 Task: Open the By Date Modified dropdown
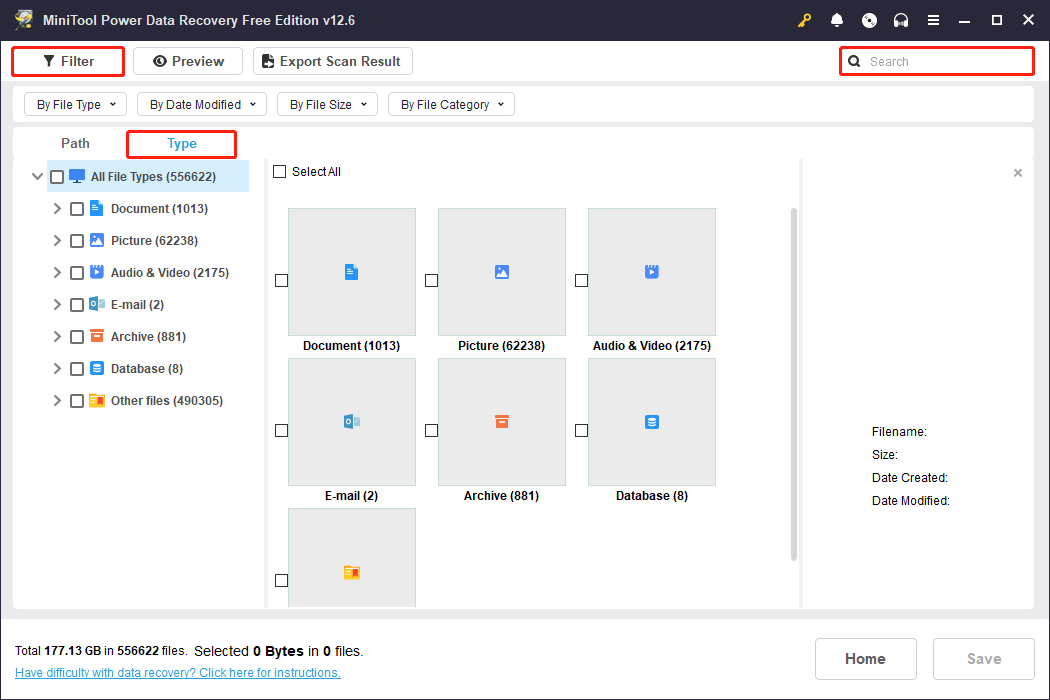tap(201, 103)
